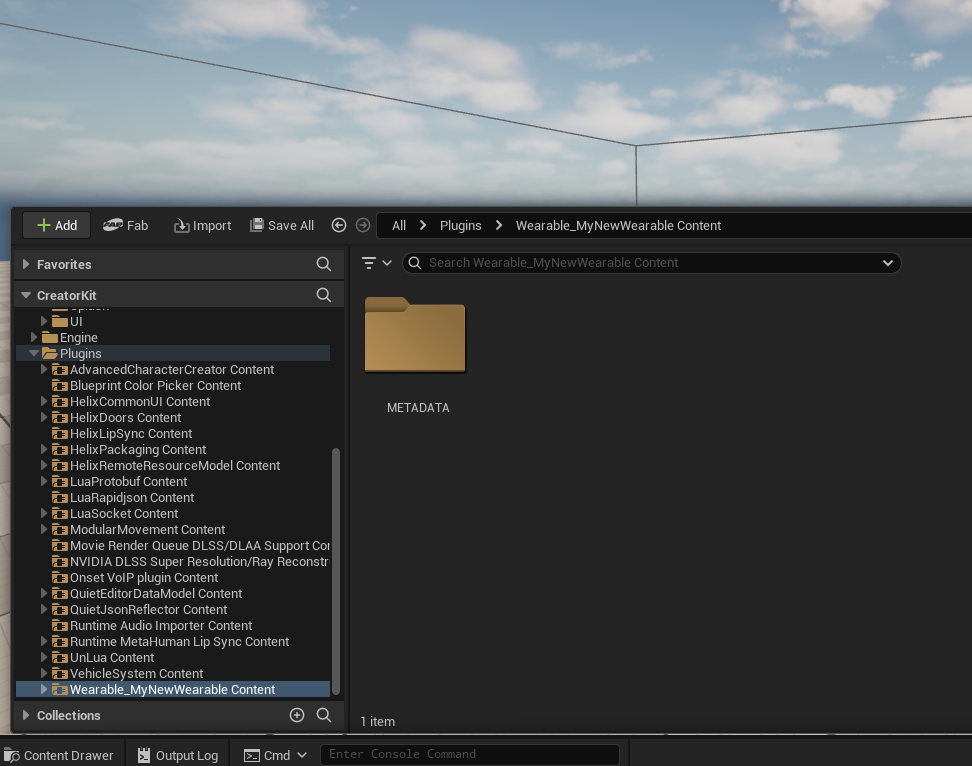Expand the Favorites section

pyautogui.click(x=26, y=264)
